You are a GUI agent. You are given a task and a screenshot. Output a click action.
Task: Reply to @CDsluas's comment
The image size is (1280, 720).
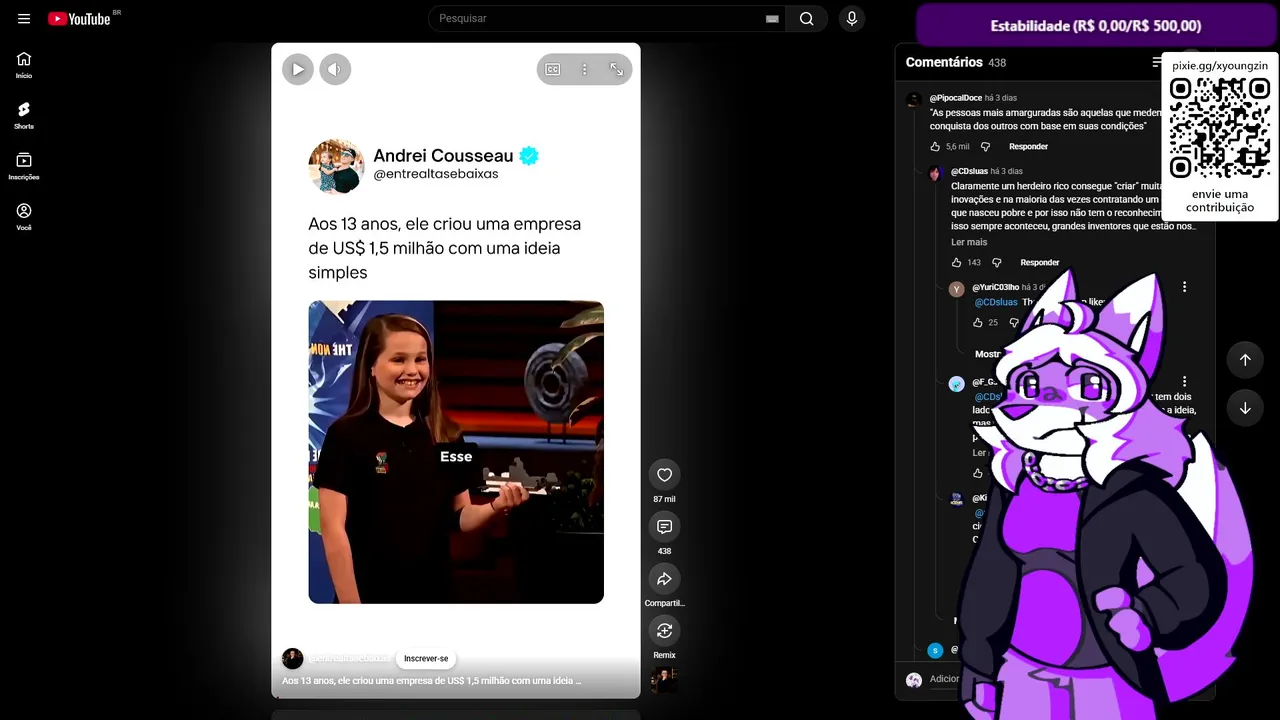[x=1040, y=263]
